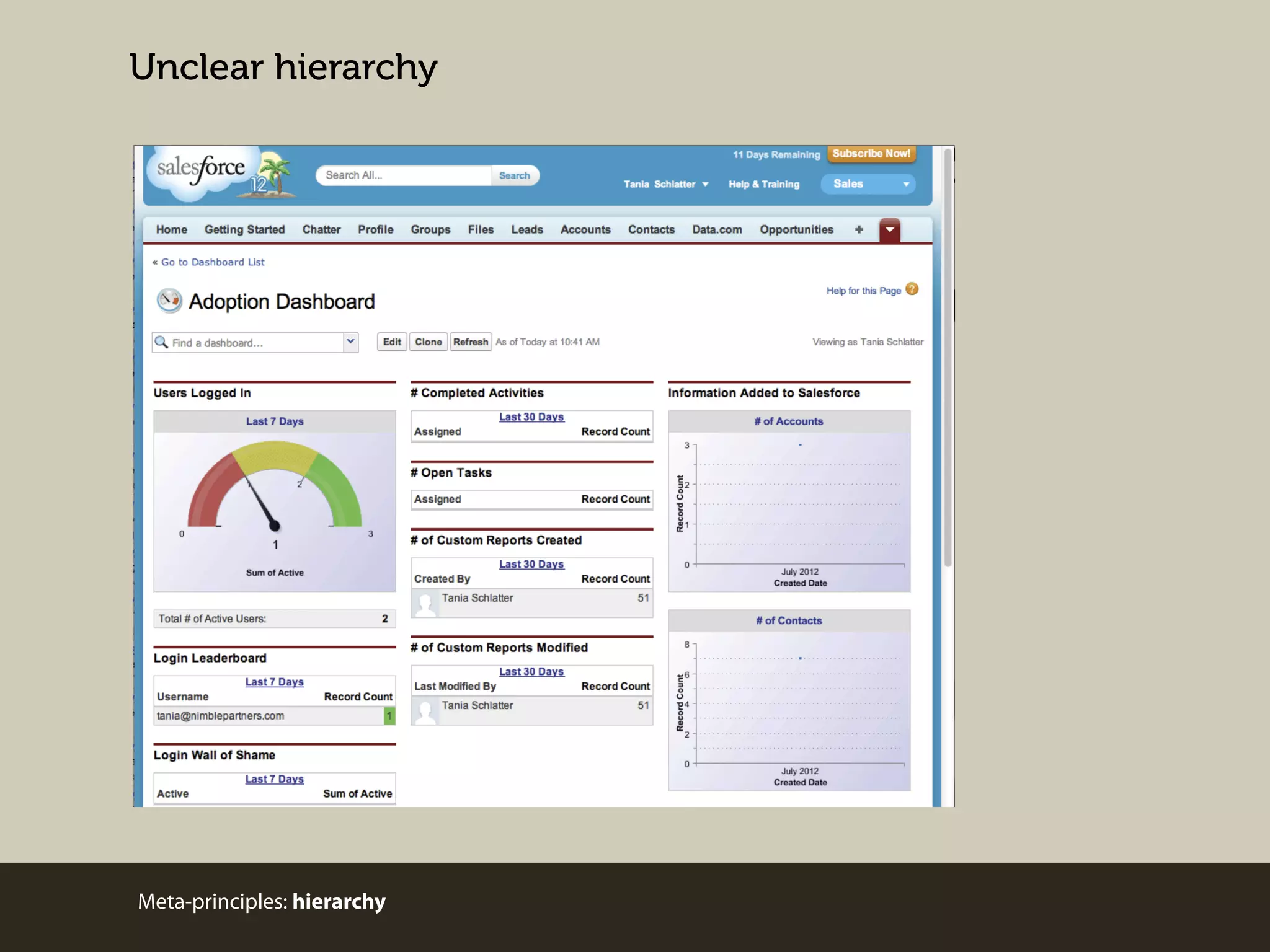Follow the Go to Dashboard List link
1270x952 pixels.
tap(212, 262)
